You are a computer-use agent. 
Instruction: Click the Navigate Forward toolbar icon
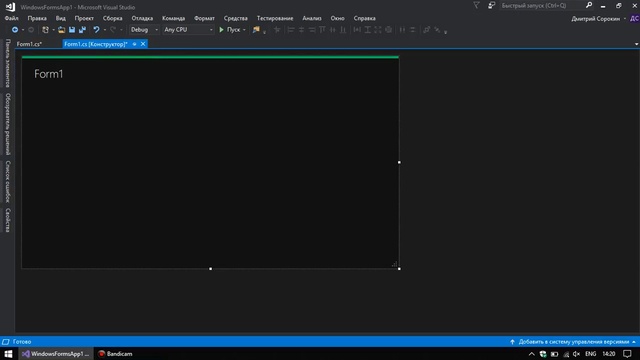pos(31,30)
